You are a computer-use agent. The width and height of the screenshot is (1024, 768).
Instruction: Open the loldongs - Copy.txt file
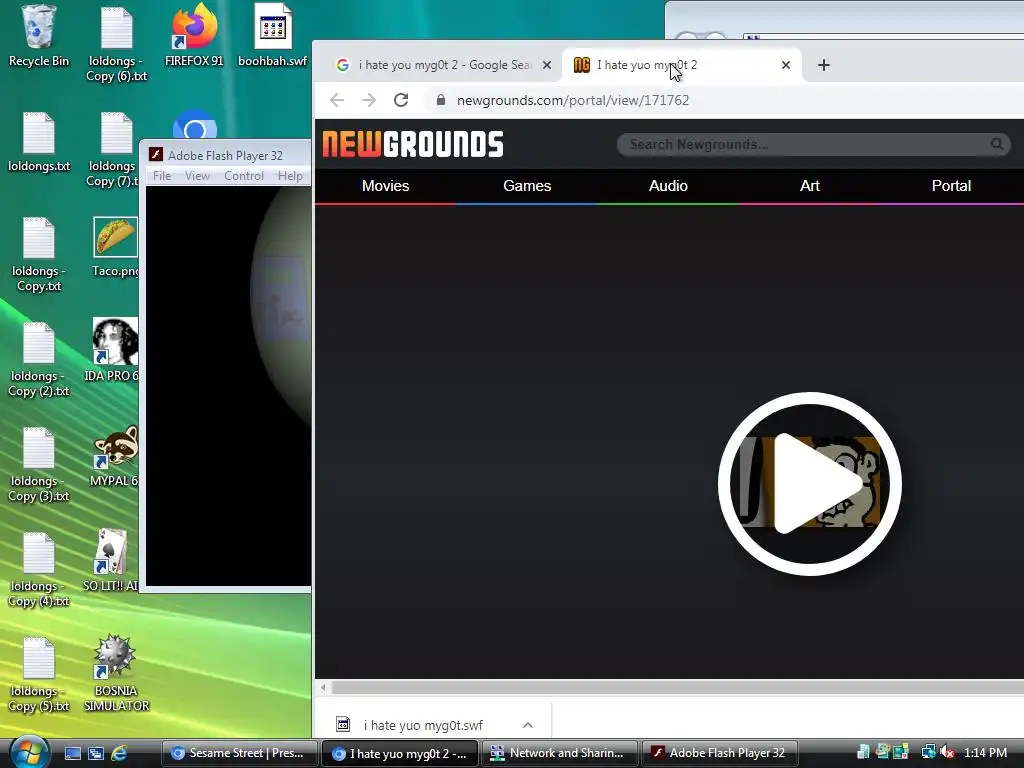pyautogui.click(x=39, y=255)
